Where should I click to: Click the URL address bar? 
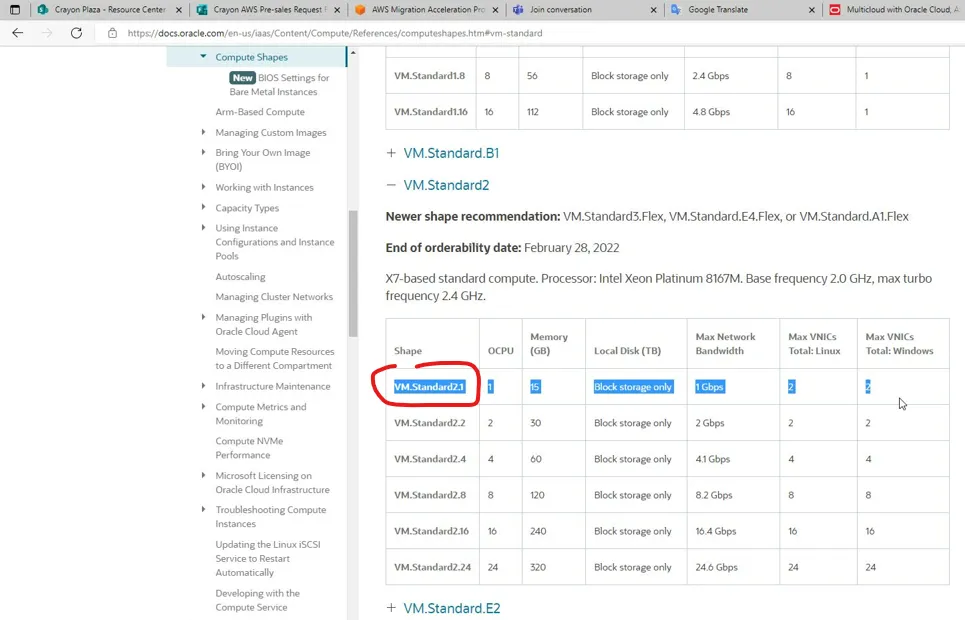(x=335, y=33)
